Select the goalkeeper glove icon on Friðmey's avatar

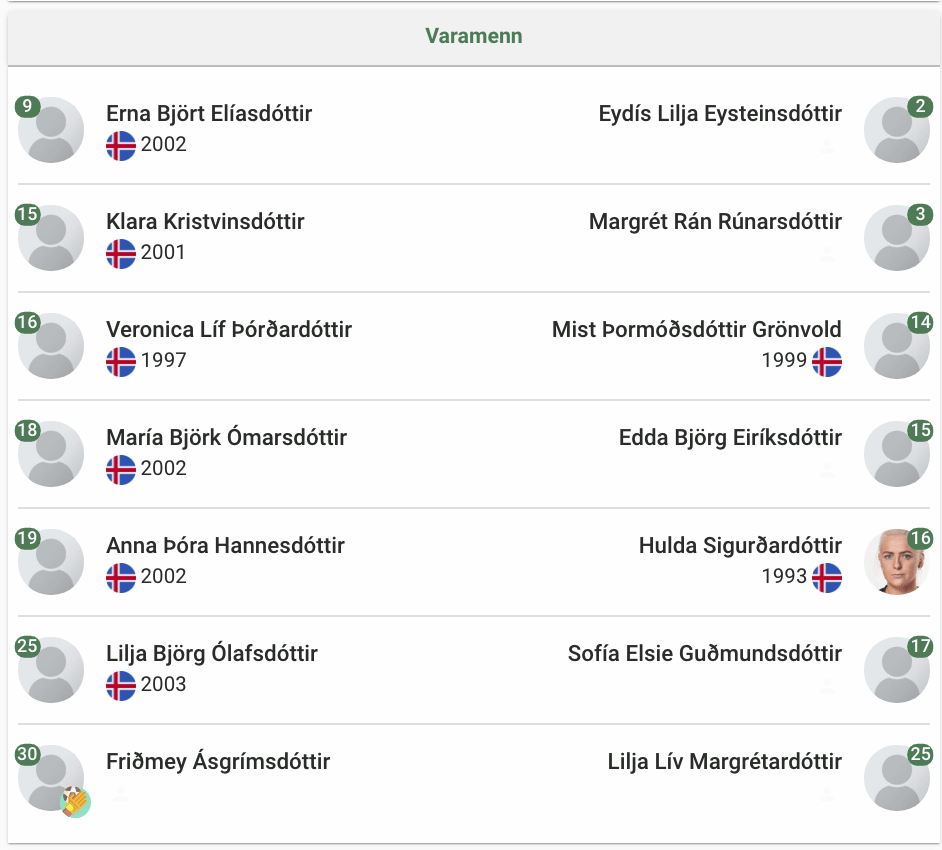[x=75, y=802]
